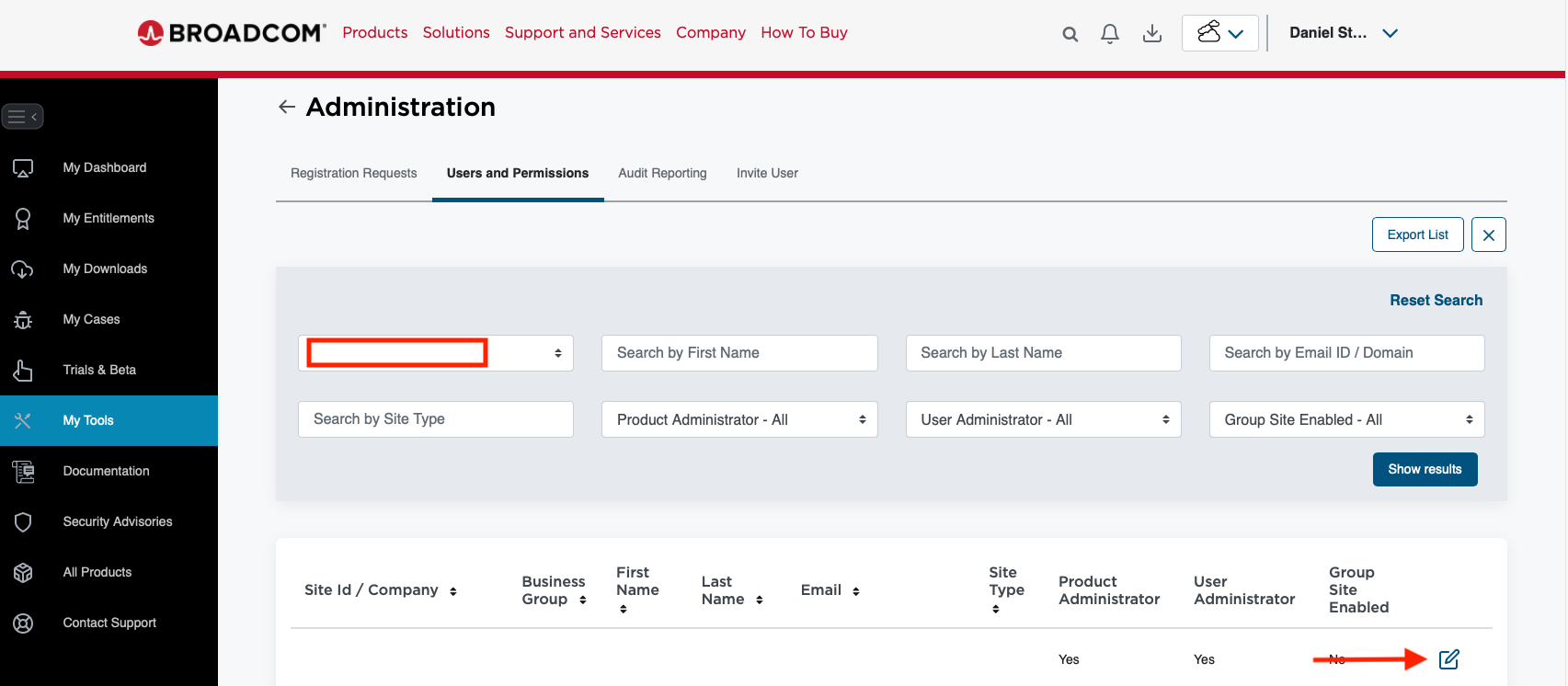Click the search magnifier icon in header
Image resolution: width=1568 pixels, height=686 pixels.
coord(1070,34)
